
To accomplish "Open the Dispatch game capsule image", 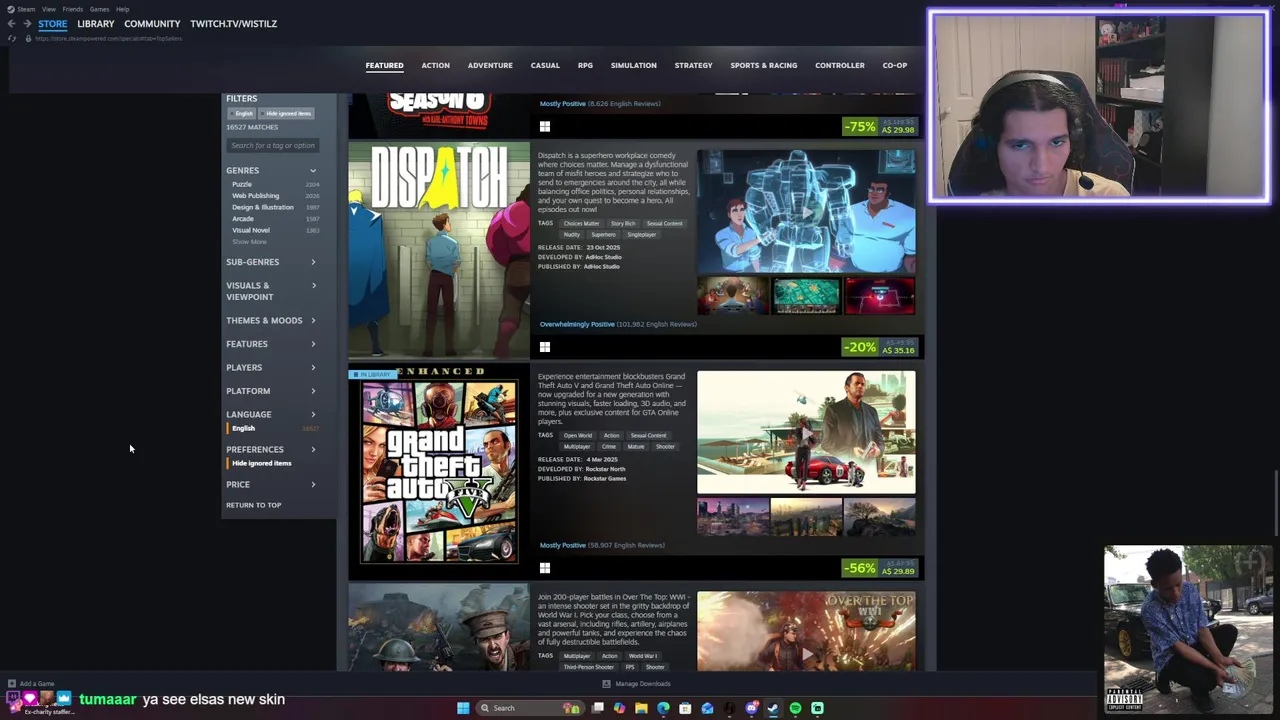I will (439, 251).
